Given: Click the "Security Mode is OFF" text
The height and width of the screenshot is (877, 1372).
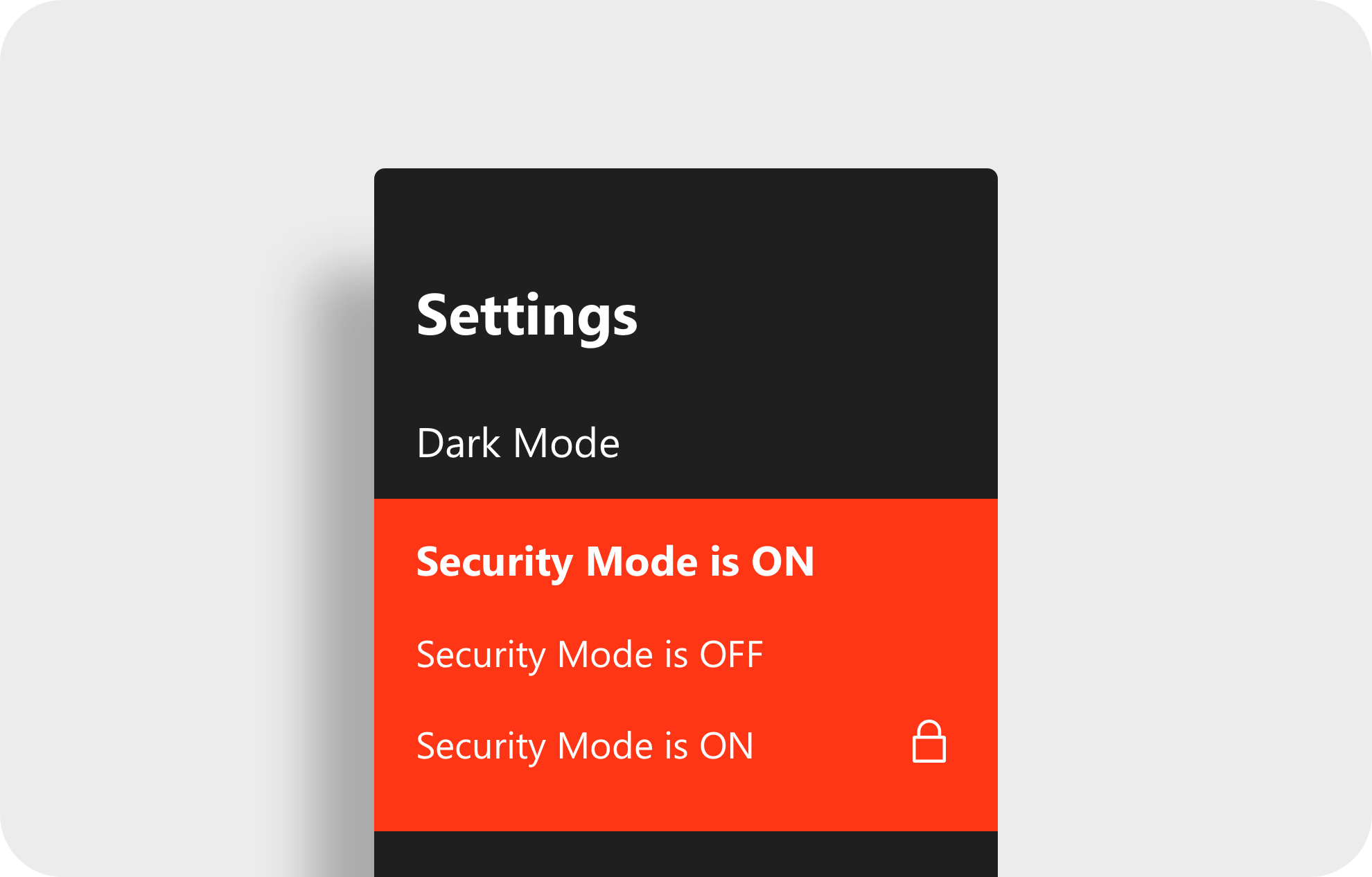Looking at the screenshot, I should coord(589,655).
